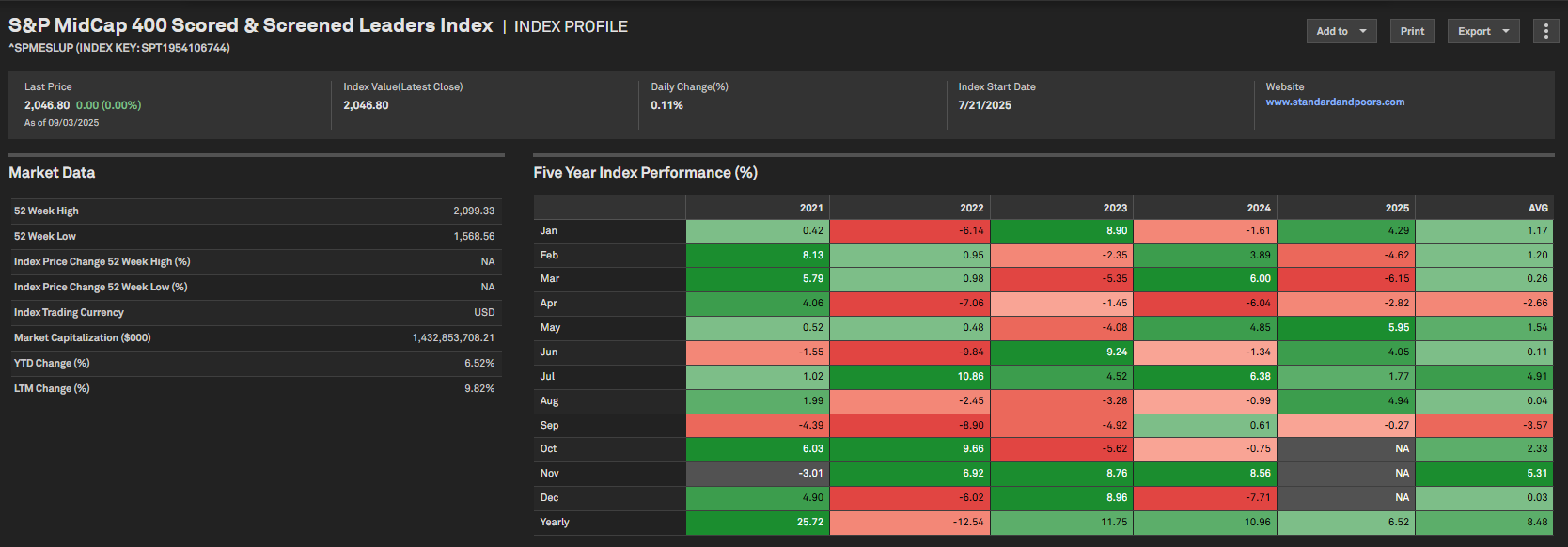Click the May 2023 cell -4.08

coord(1062,328)
